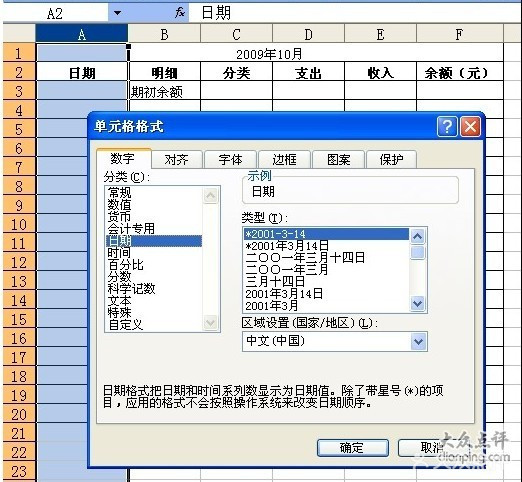Screen dimensions: 522x482
Task: Switch to the 边框 tab
Action: point(284,160)
